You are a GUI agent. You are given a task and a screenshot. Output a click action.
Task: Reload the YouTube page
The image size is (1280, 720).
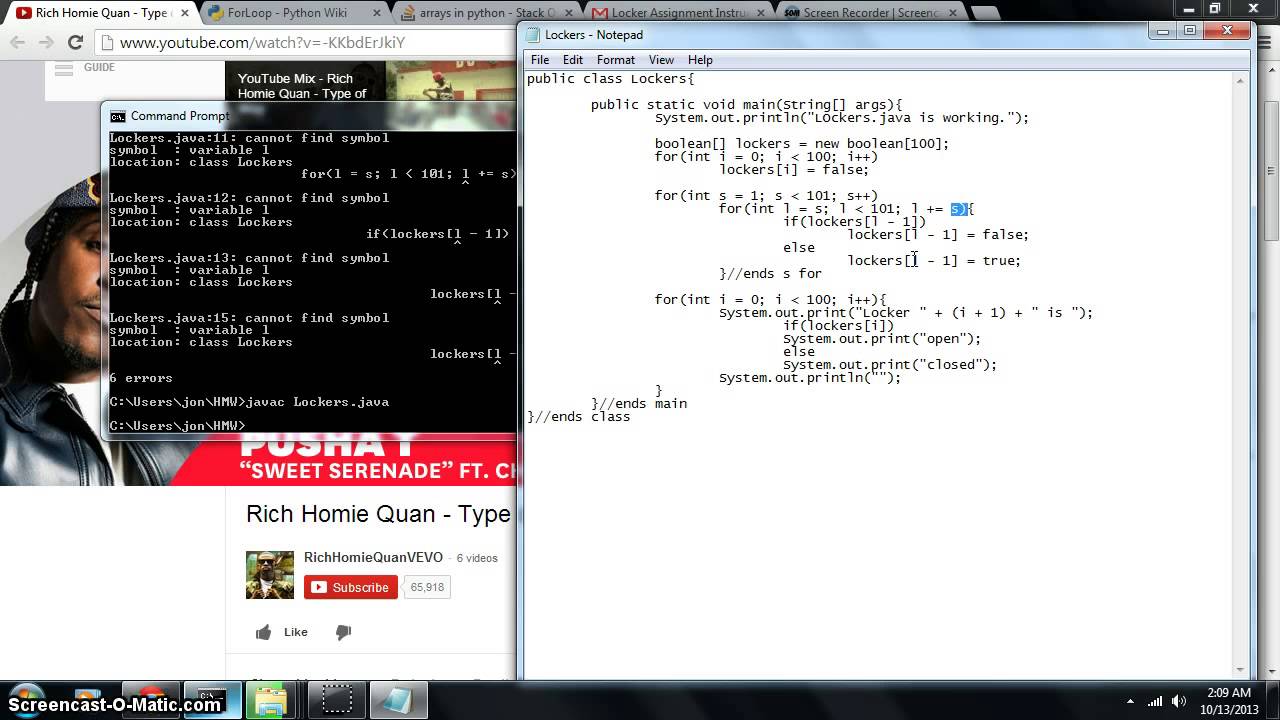[75, 43]
